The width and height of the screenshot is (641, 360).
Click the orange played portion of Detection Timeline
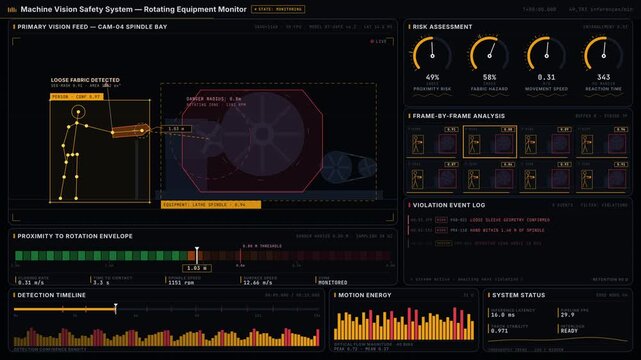point(65,309)
